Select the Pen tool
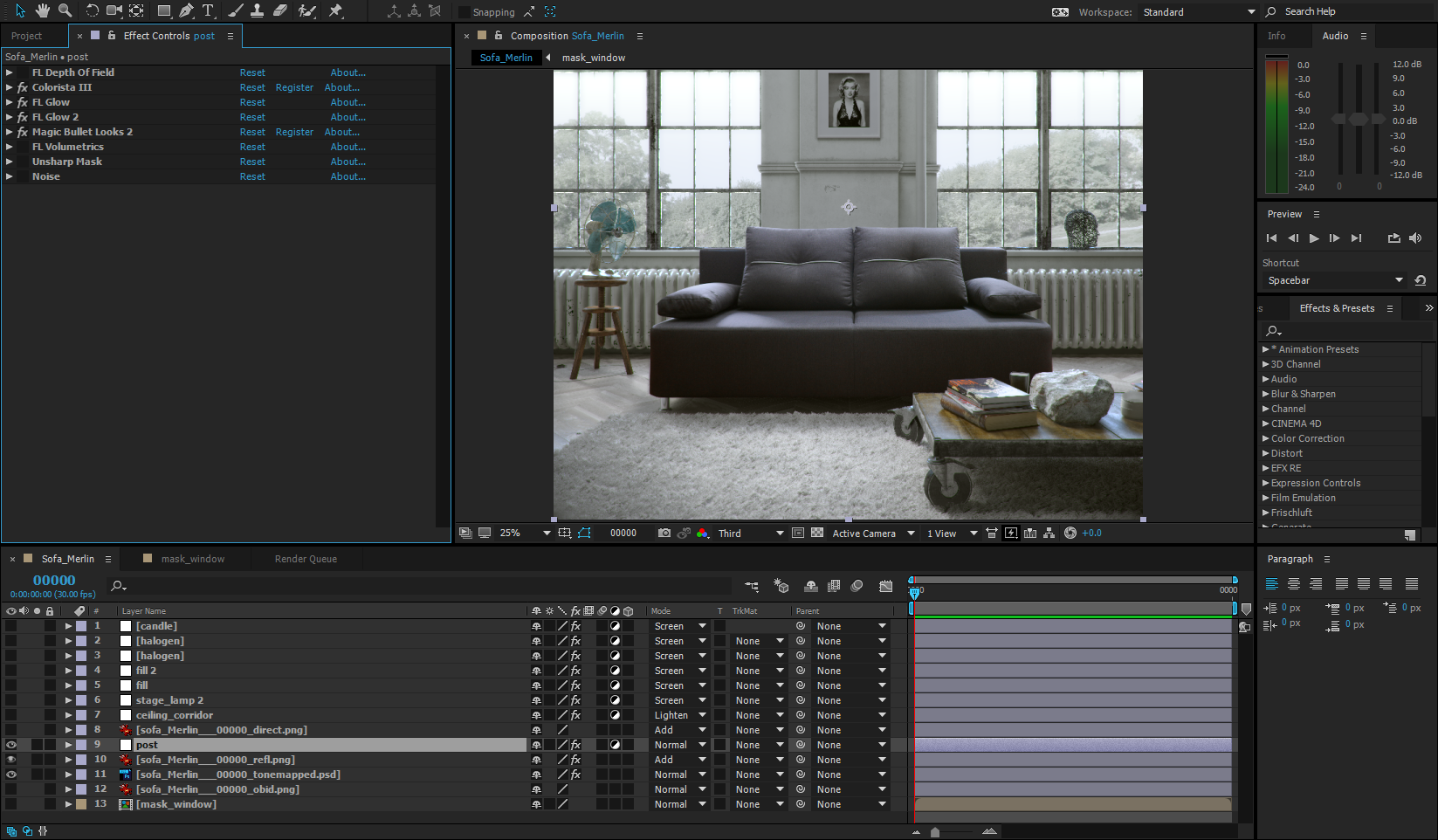1438x840 pixels. 186,10
